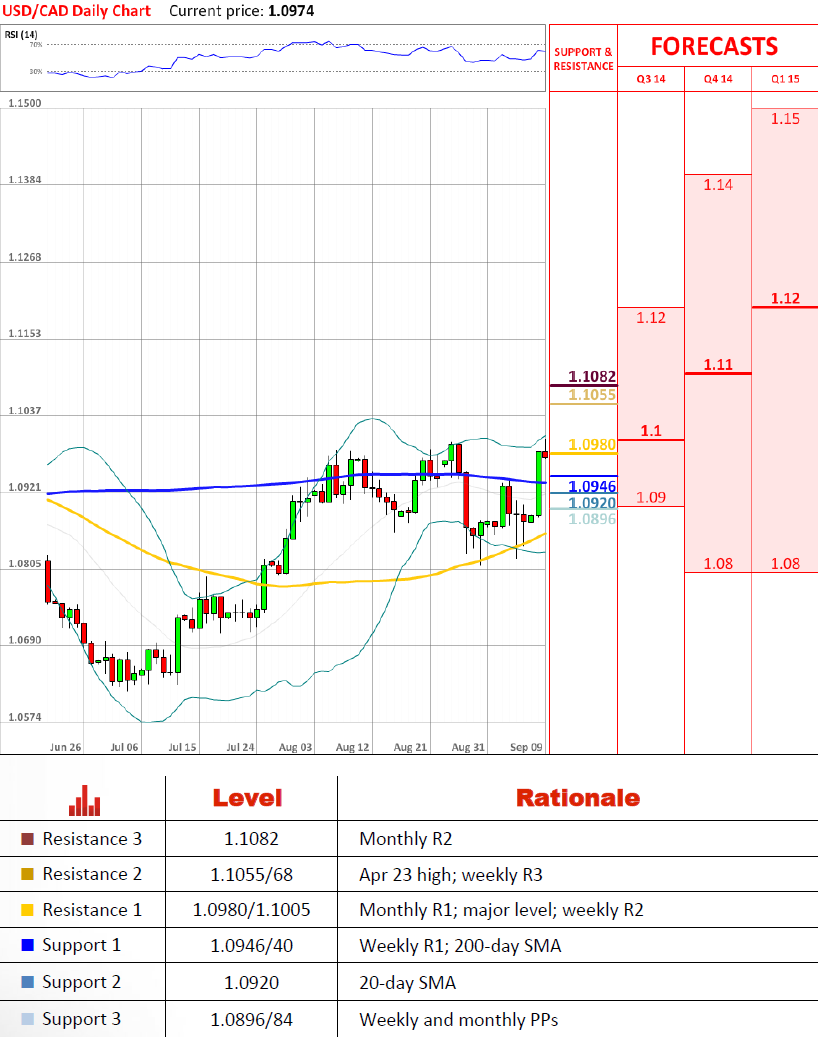This screenshot has height=1037, width=818.
Task: Select the Q4 14 forecast column header
Action: pyautogui.click(x=718, y=79)
